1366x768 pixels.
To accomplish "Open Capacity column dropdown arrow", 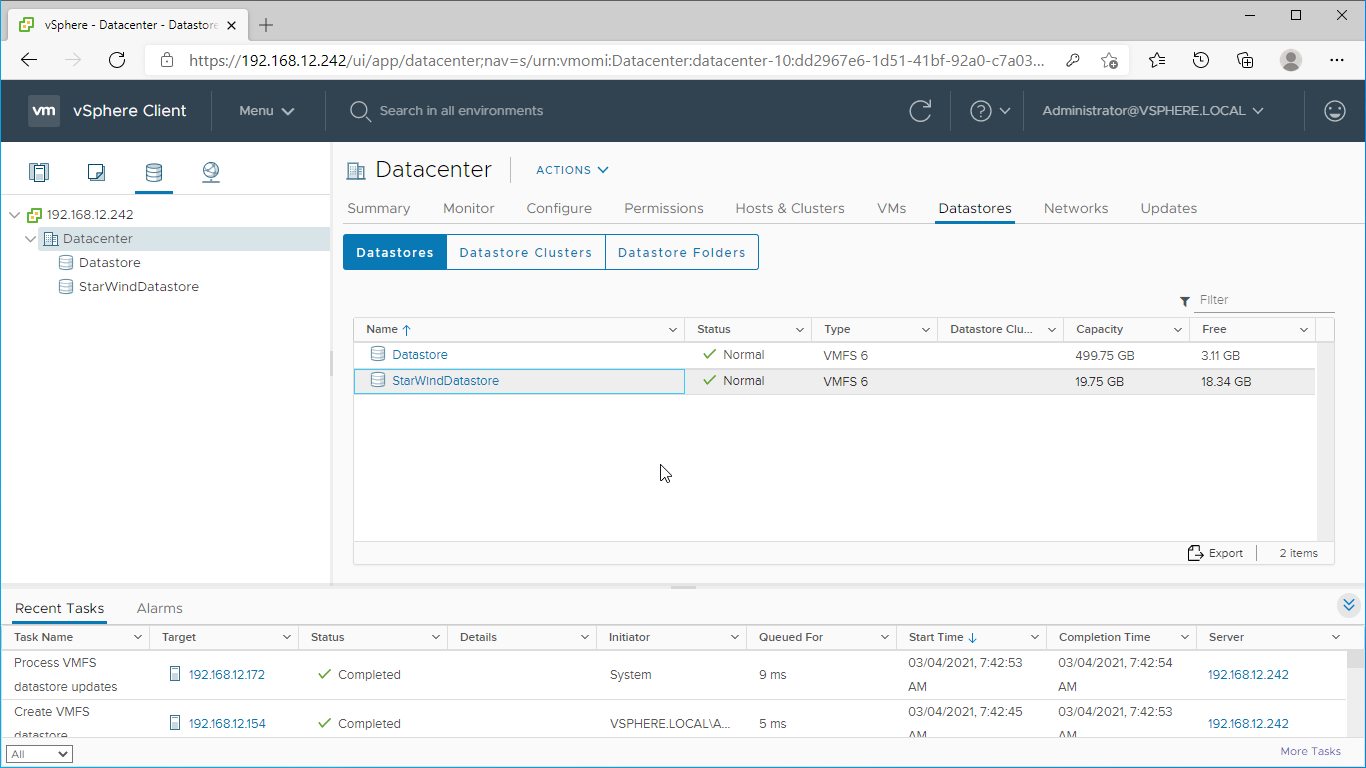I will tap(1178, 330).
